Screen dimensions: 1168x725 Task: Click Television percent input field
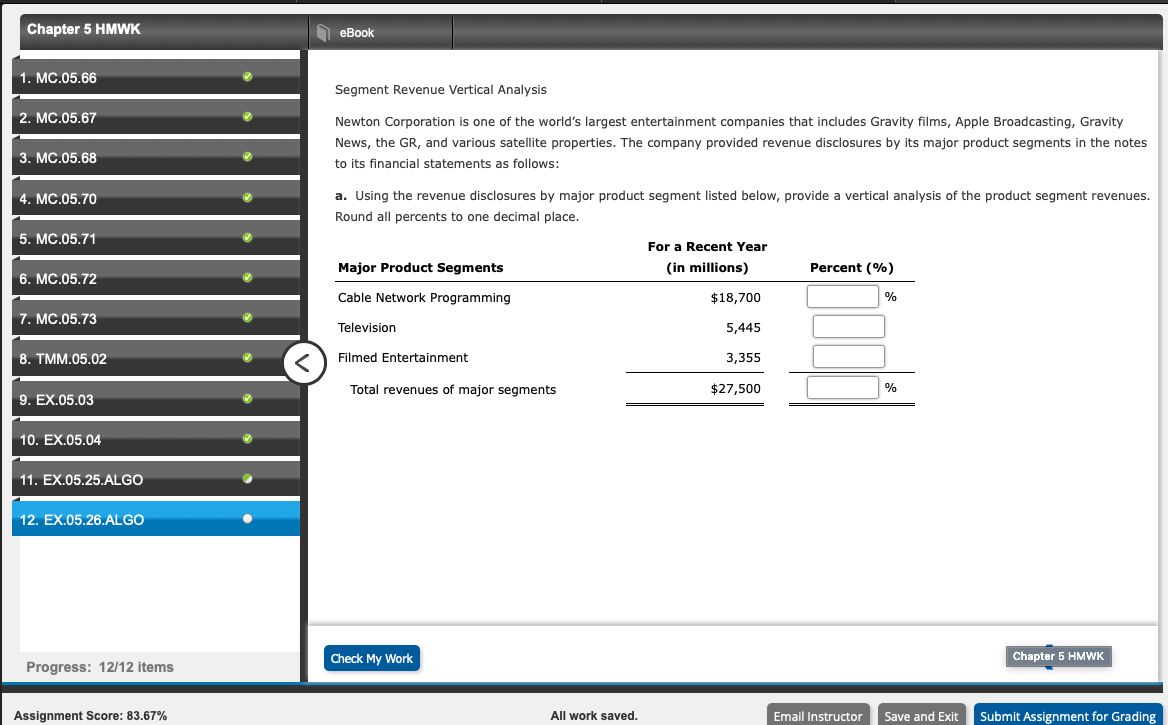[x=848, y=326]
